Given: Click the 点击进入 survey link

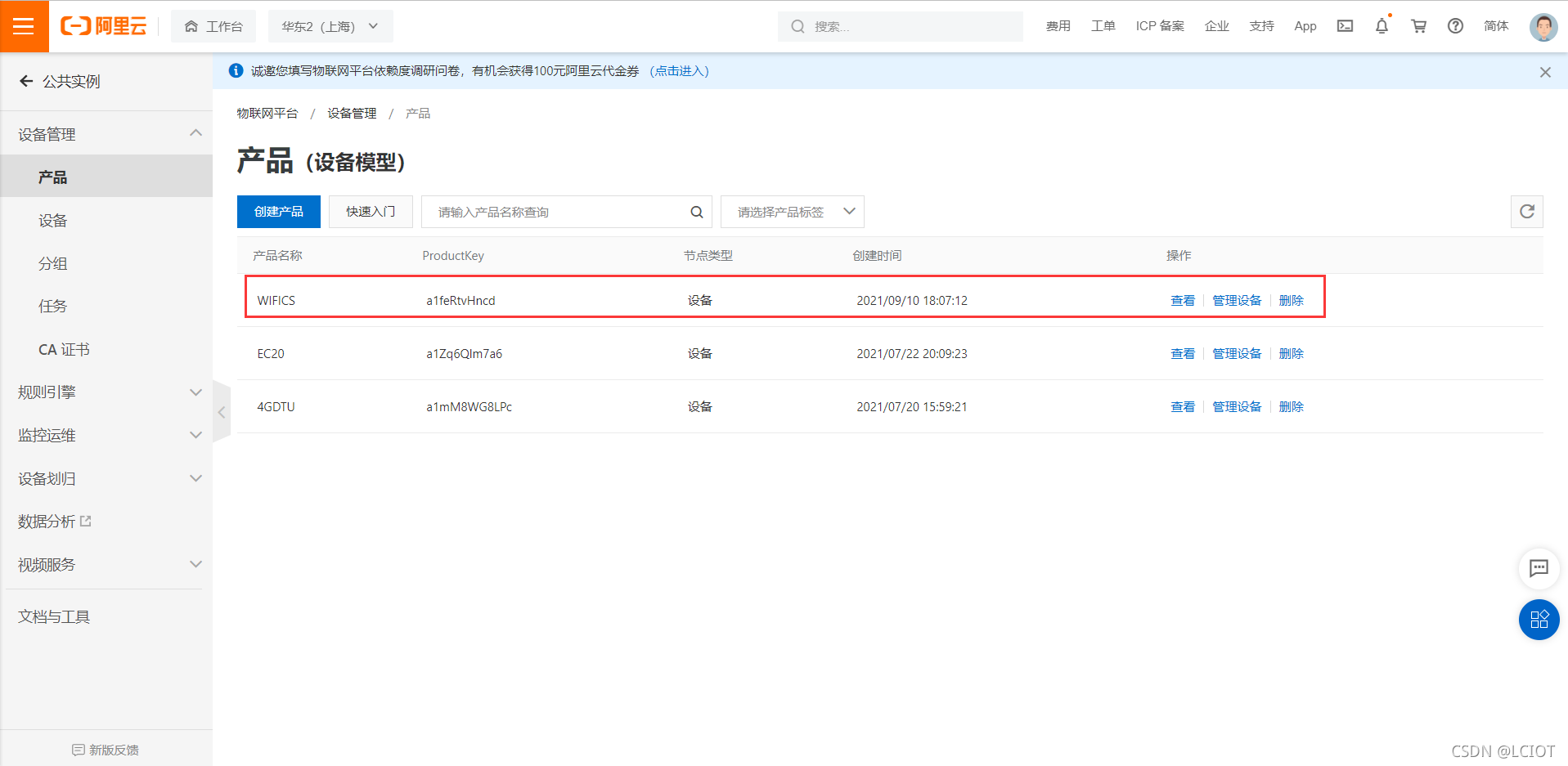Looking at the screenshot, I should (679, 71).
